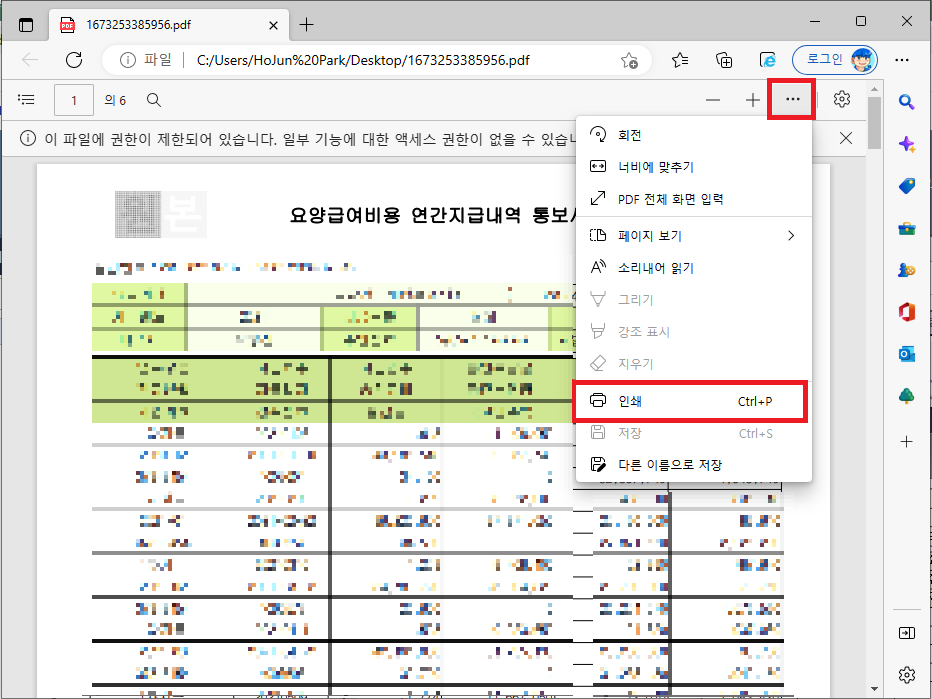The width and height of the screenshot is (932, 699).
Task: Open PDF toolbar settings gear
Action: (x=842, y=99)
